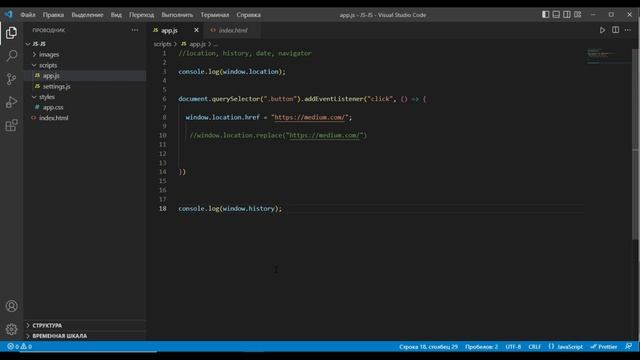Screen dimensions: 640x360
Task: Toggle secondary sidebar layout icon
Action: click(567, 15)
